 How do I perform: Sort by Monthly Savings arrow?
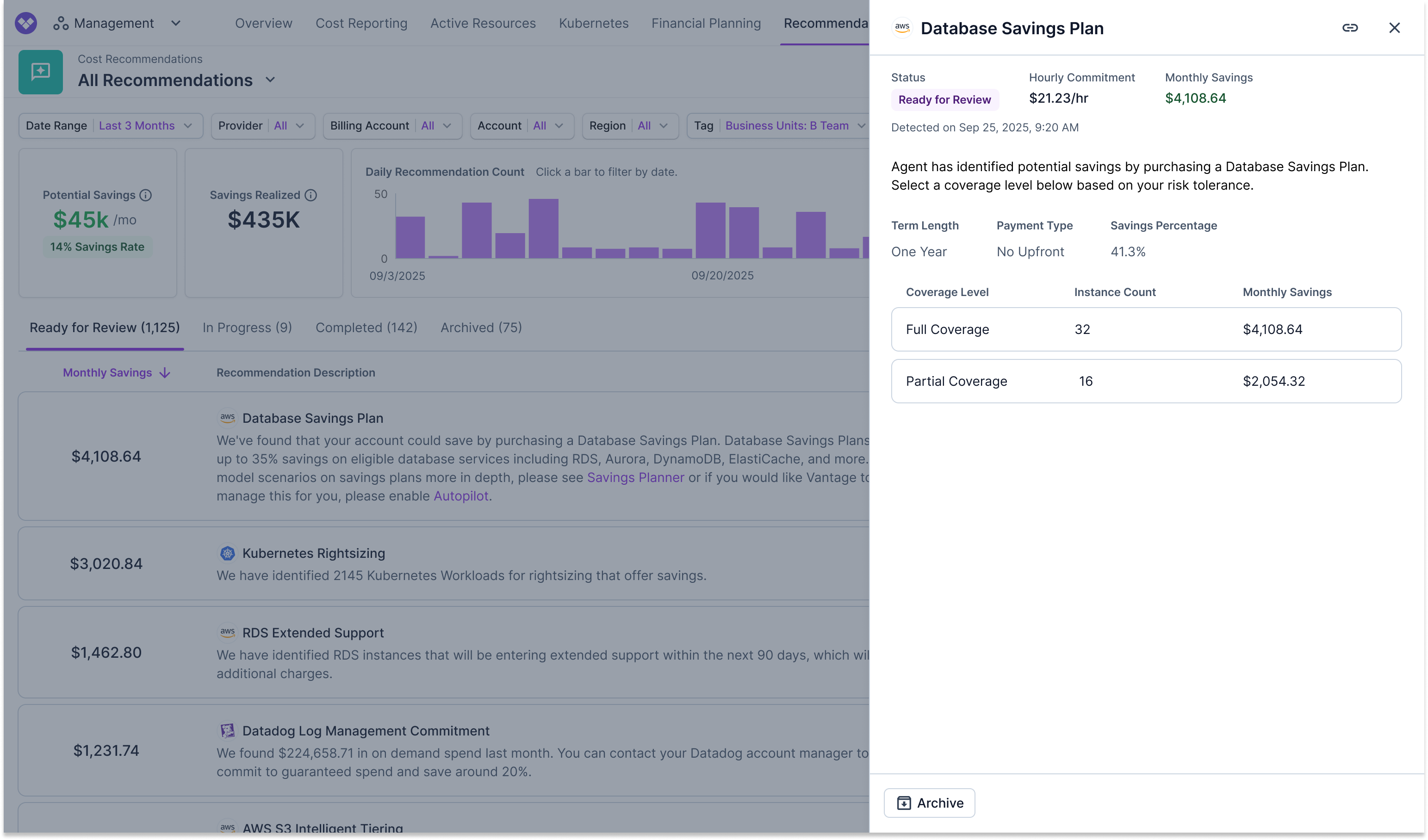click(x=165, y=373)
